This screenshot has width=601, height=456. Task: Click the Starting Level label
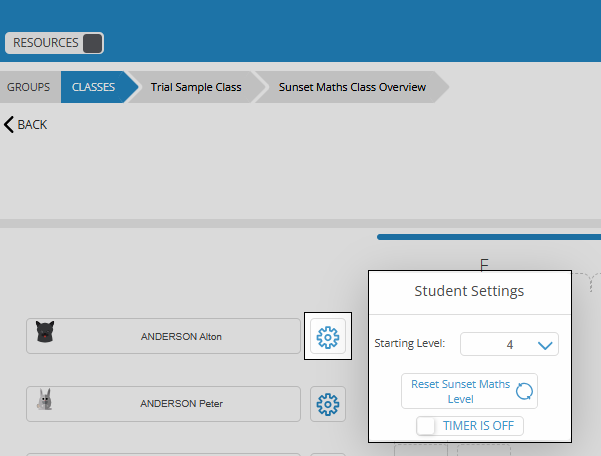point(410,343)
